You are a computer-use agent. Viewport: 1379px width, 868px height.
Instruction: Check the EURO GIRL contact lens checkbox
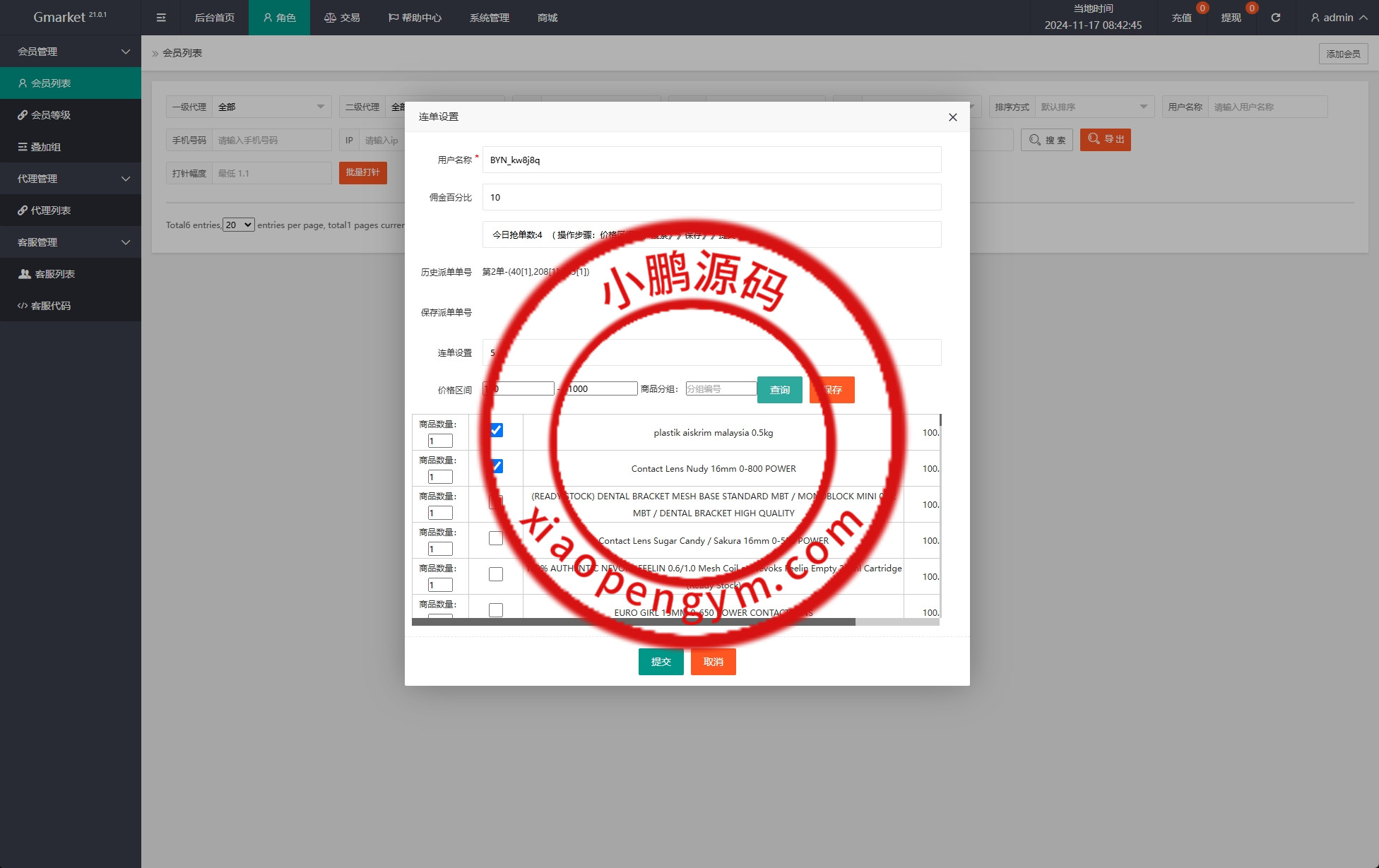coord(496,610)
